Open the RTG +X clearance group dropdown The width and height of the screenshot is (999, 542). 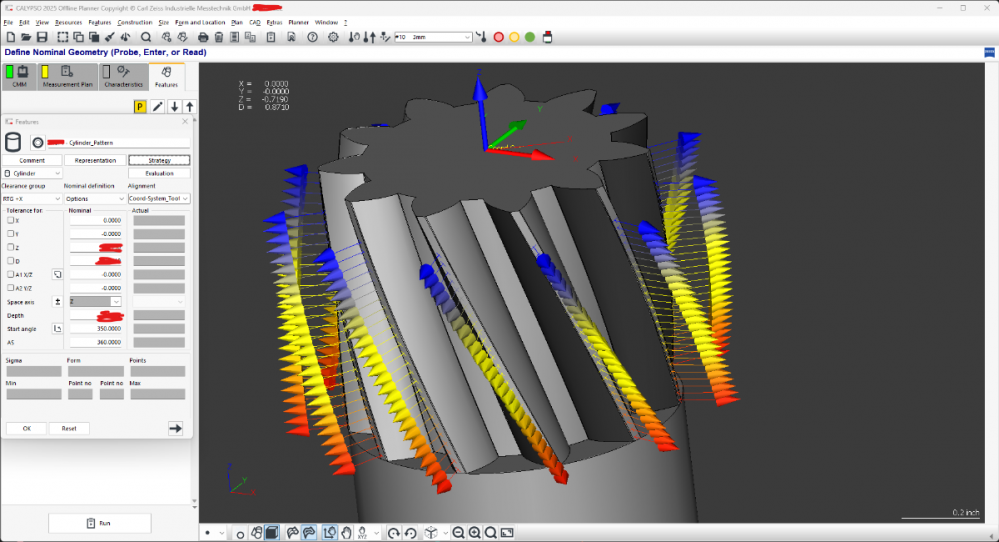(x=31, y=199)
